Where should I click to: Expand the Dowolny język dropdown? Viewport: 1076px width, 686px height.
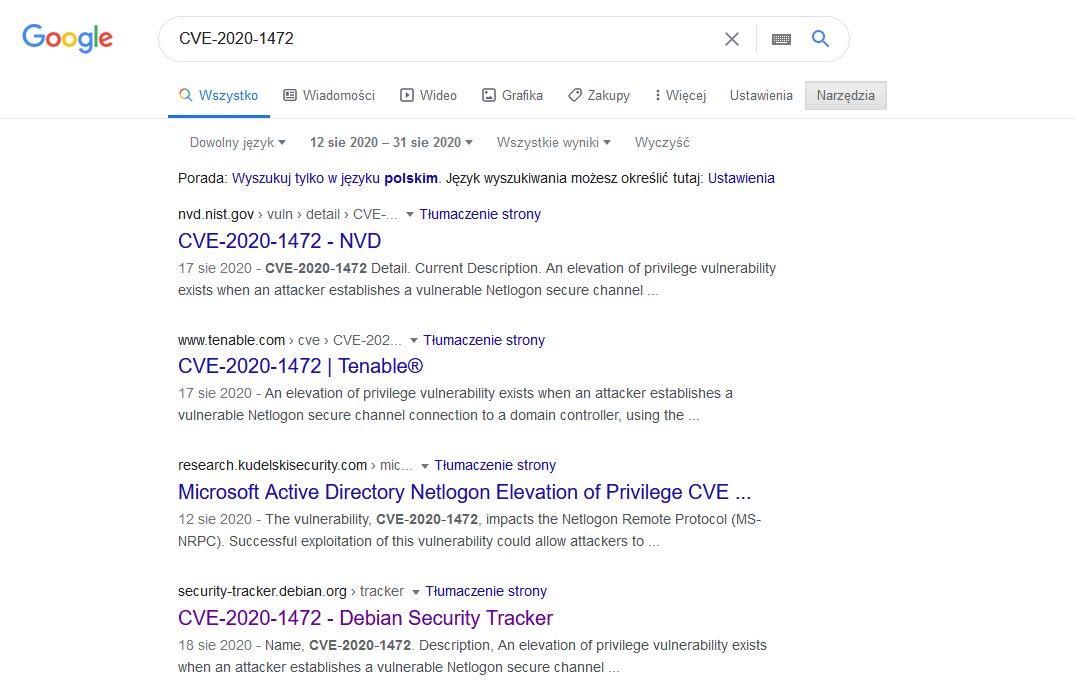(x=238, y=142)
